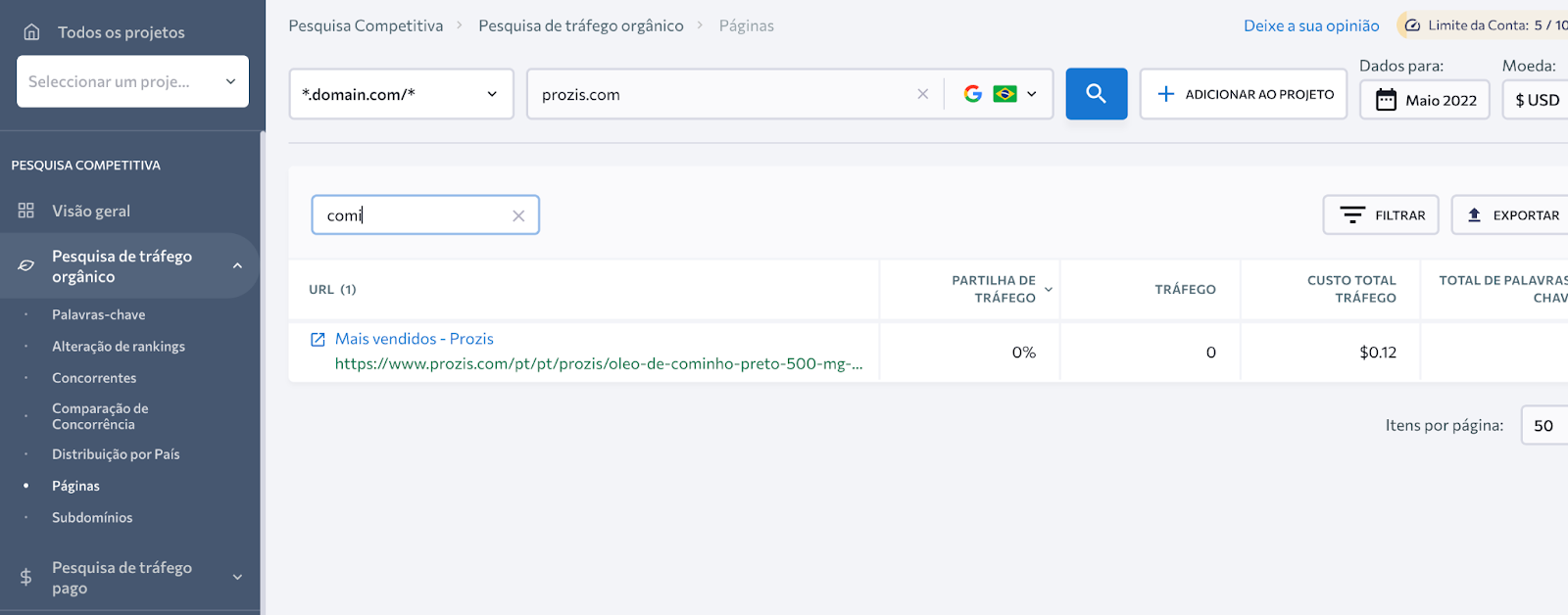Click the calendar icon in date button
Image resolution: width=1568 pixels, height=615 pixels.
1386,100
